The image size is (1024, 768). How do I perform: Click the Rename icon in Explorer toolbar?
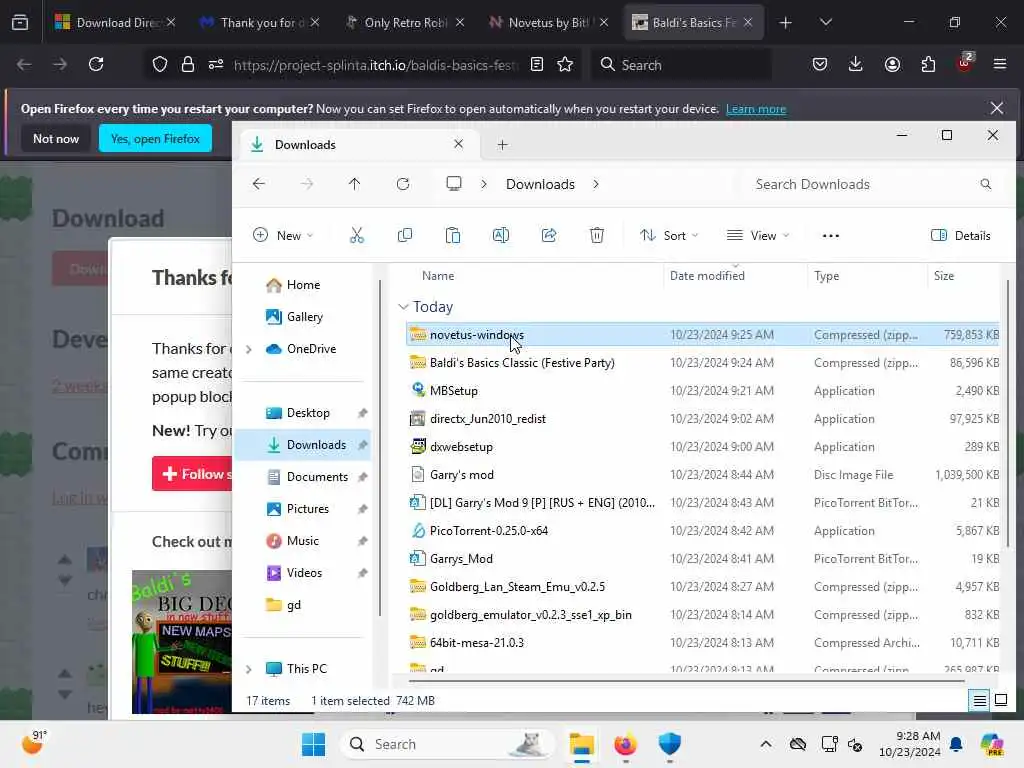(501, 236)
